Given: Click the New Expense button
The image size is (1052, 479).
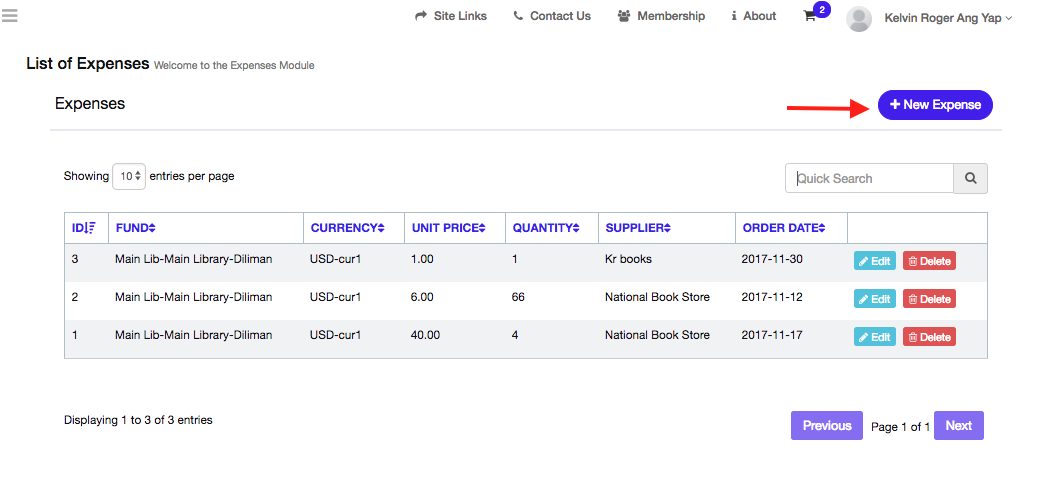Looking at the screenshot, I should 935,105.
